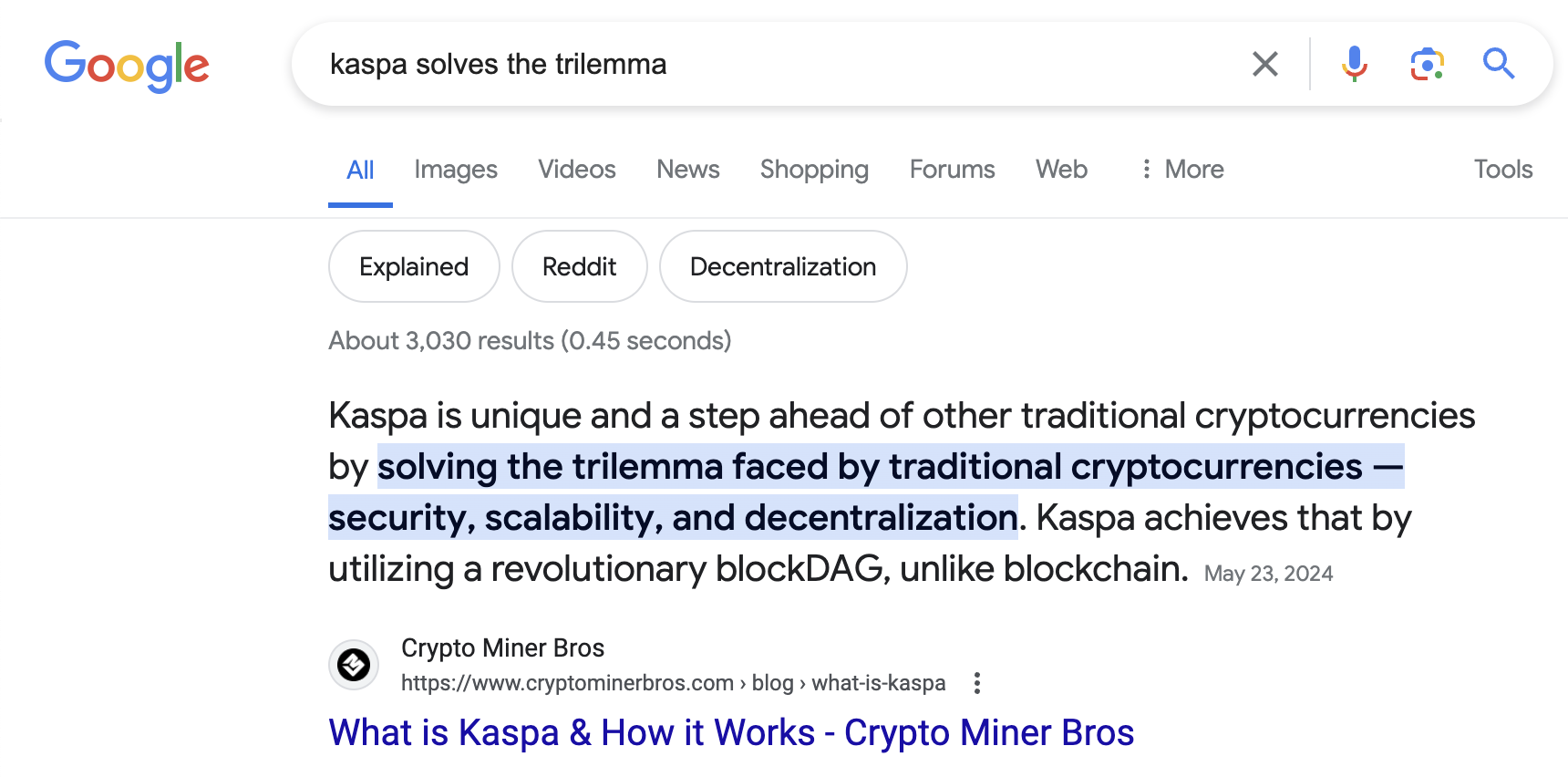Screen dimensions: 1568x777
Task: Go to the Forums tab
Action: coord(952,170)
